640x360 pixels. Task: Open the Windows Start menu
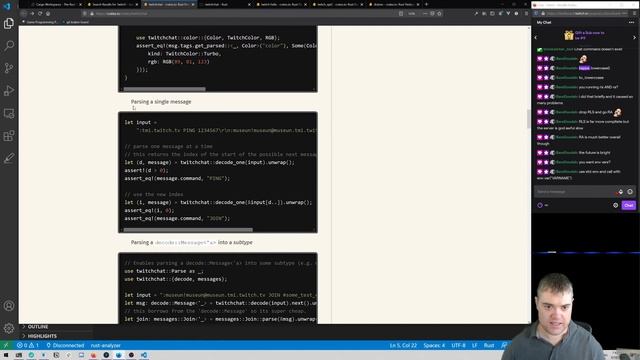pyautogui.click(x=6, y=355)
